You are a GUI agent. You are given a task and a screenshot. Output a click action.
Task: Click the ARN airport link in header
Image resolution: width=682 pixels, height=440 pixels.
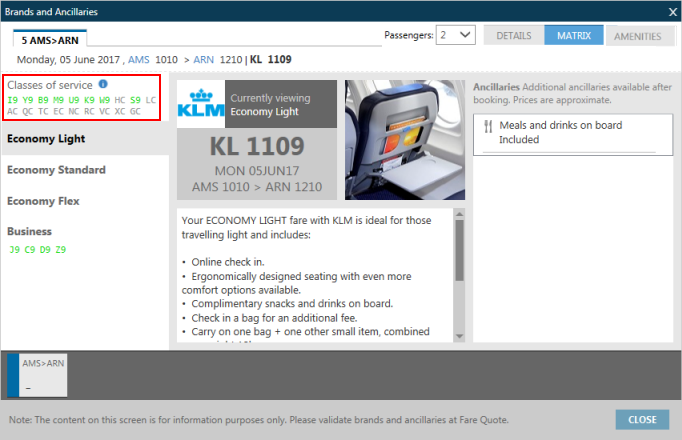point(203,59)
